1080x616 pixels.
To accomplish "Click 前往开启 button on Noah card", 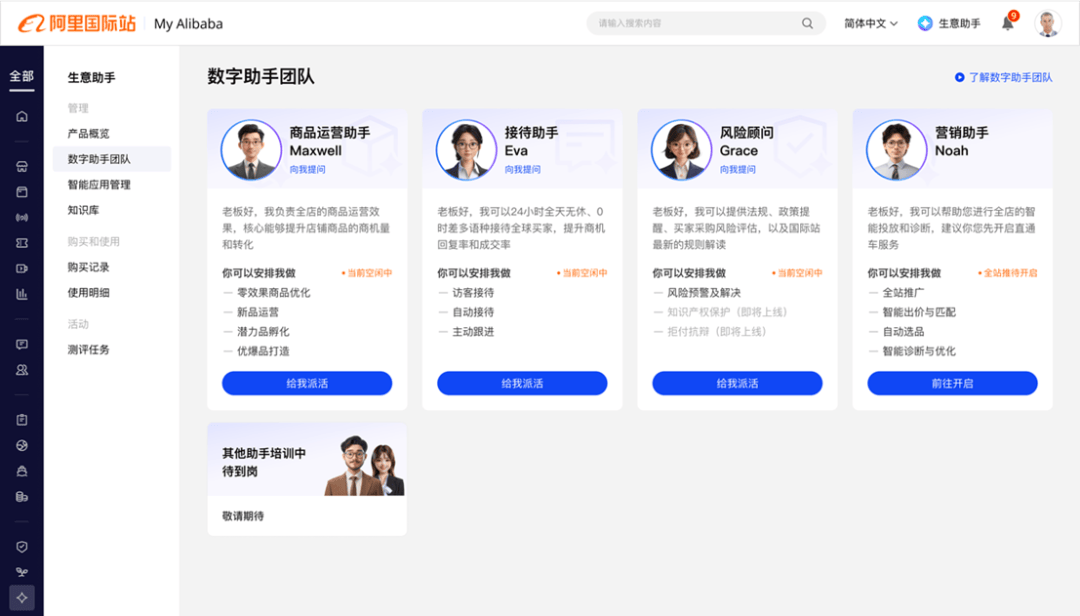I will point(952,383).
